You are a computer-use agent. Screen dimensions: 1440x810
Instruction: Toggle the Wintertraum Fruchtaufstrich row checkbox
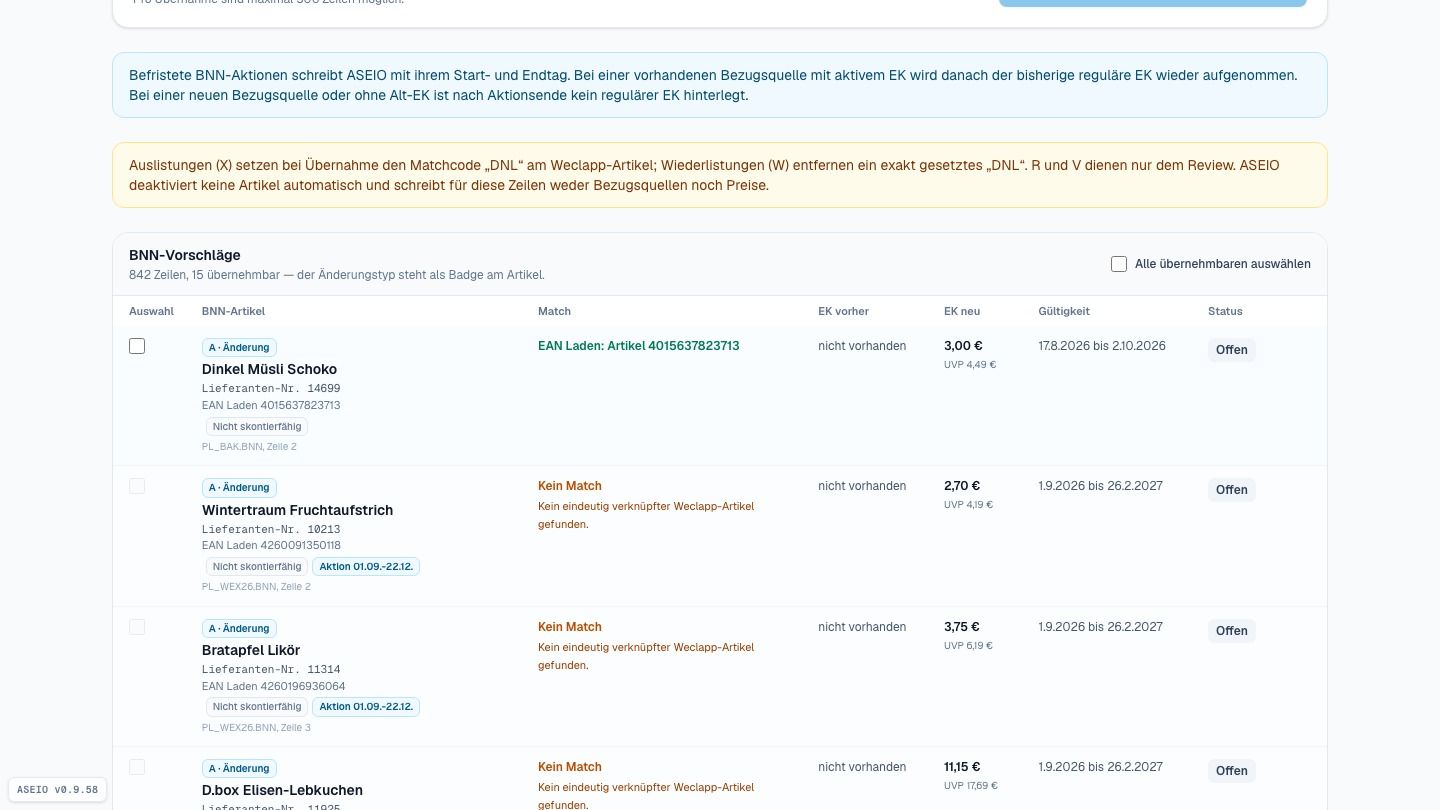[x=137, y=486]
